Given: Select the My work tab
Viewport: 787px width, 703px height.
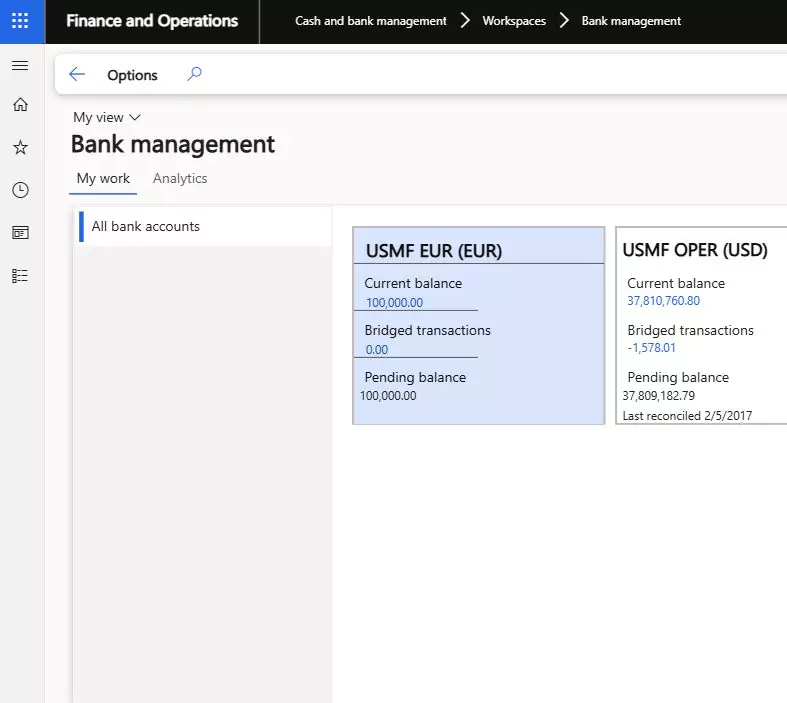Looking at the screenshot, I should click(103, 179).
